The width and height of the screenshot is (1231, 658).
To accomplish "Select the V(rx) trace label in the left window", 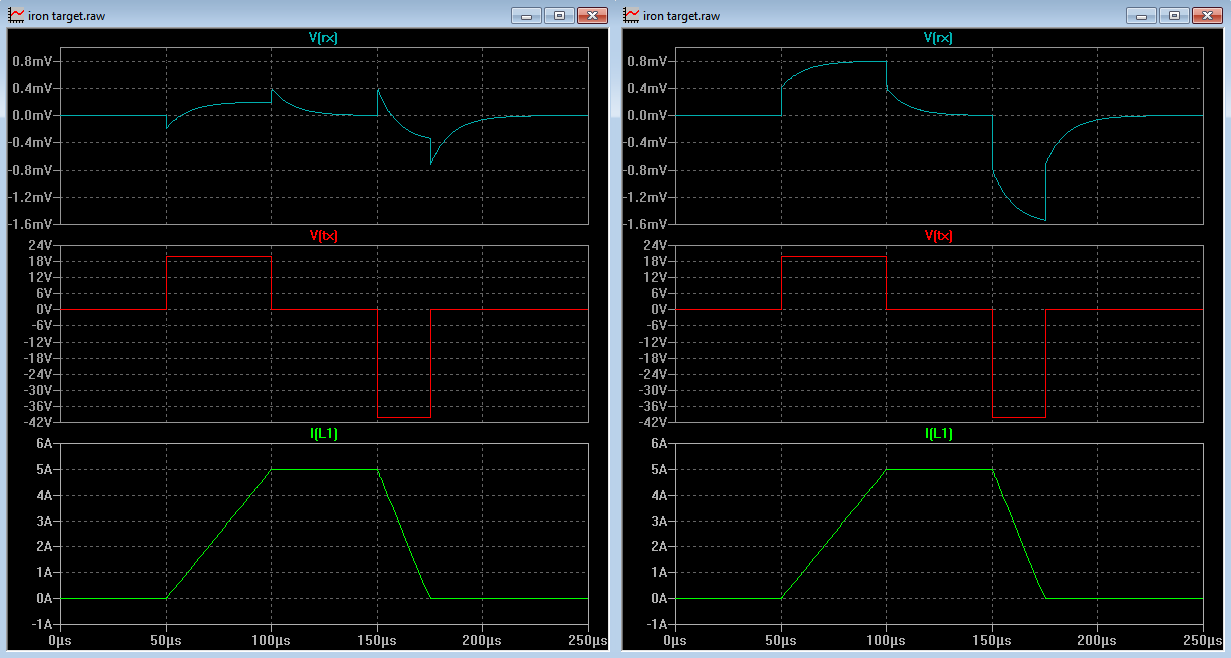I will coord(323,37).
